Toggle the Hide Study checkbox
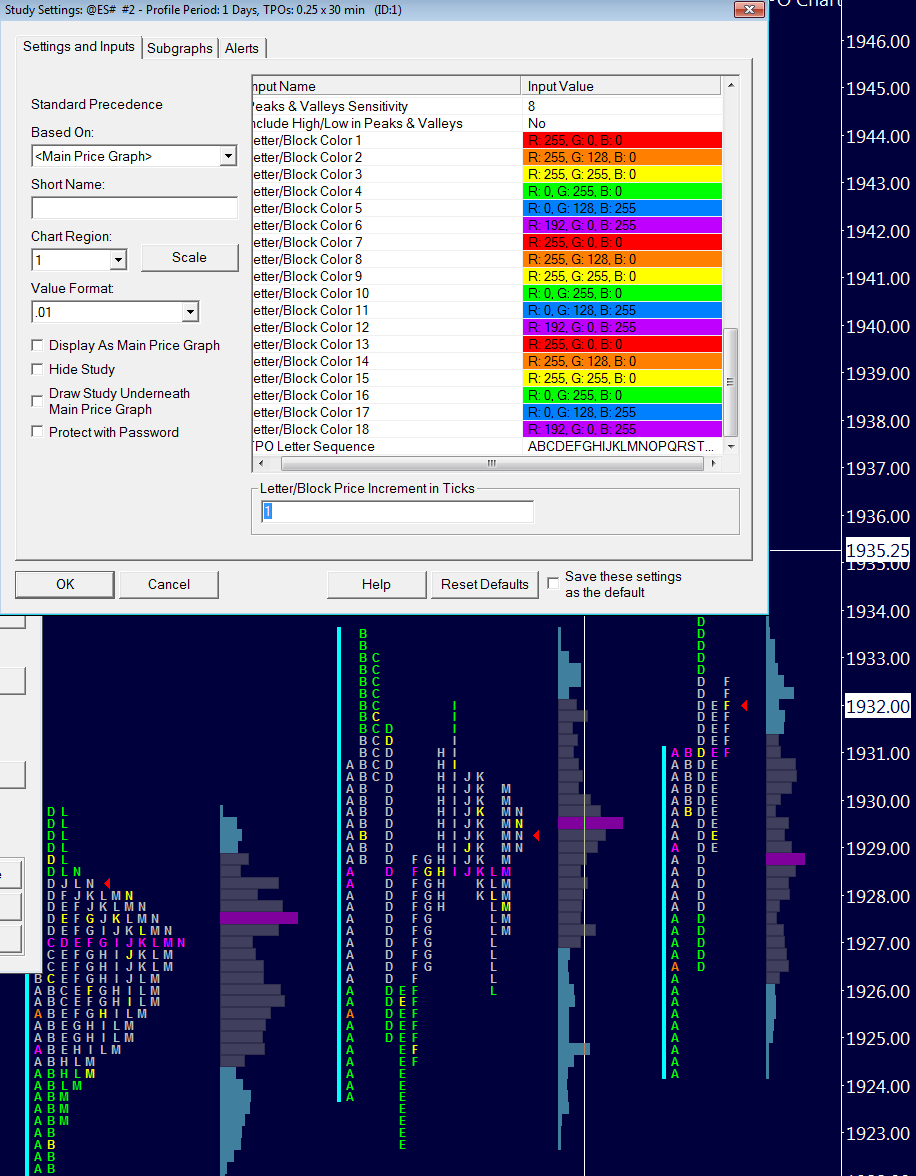 point(38,369)
